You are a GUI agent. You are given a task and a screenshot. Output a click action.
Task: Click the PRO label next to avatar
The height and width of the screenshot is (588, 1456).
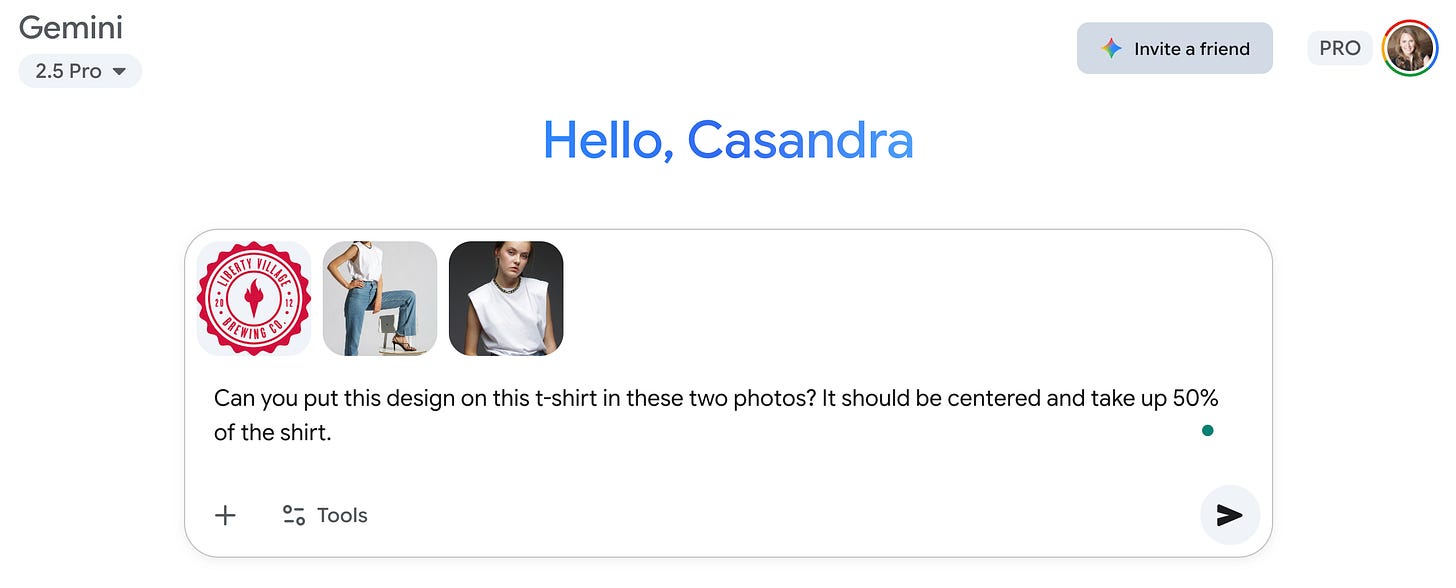pyautogui.click(x=1340, y=47)
